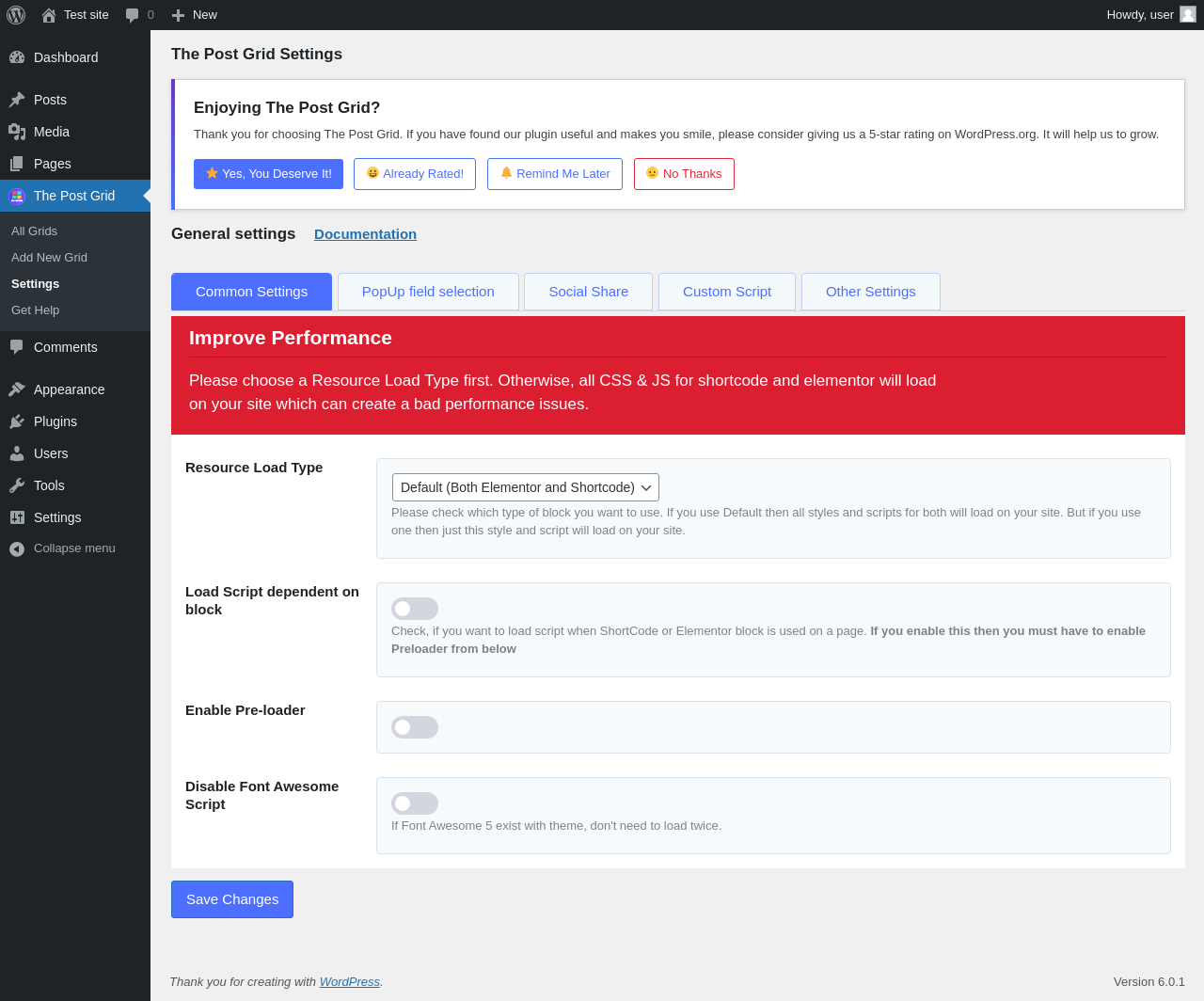Go to Other Settings tab

[871, 292]
